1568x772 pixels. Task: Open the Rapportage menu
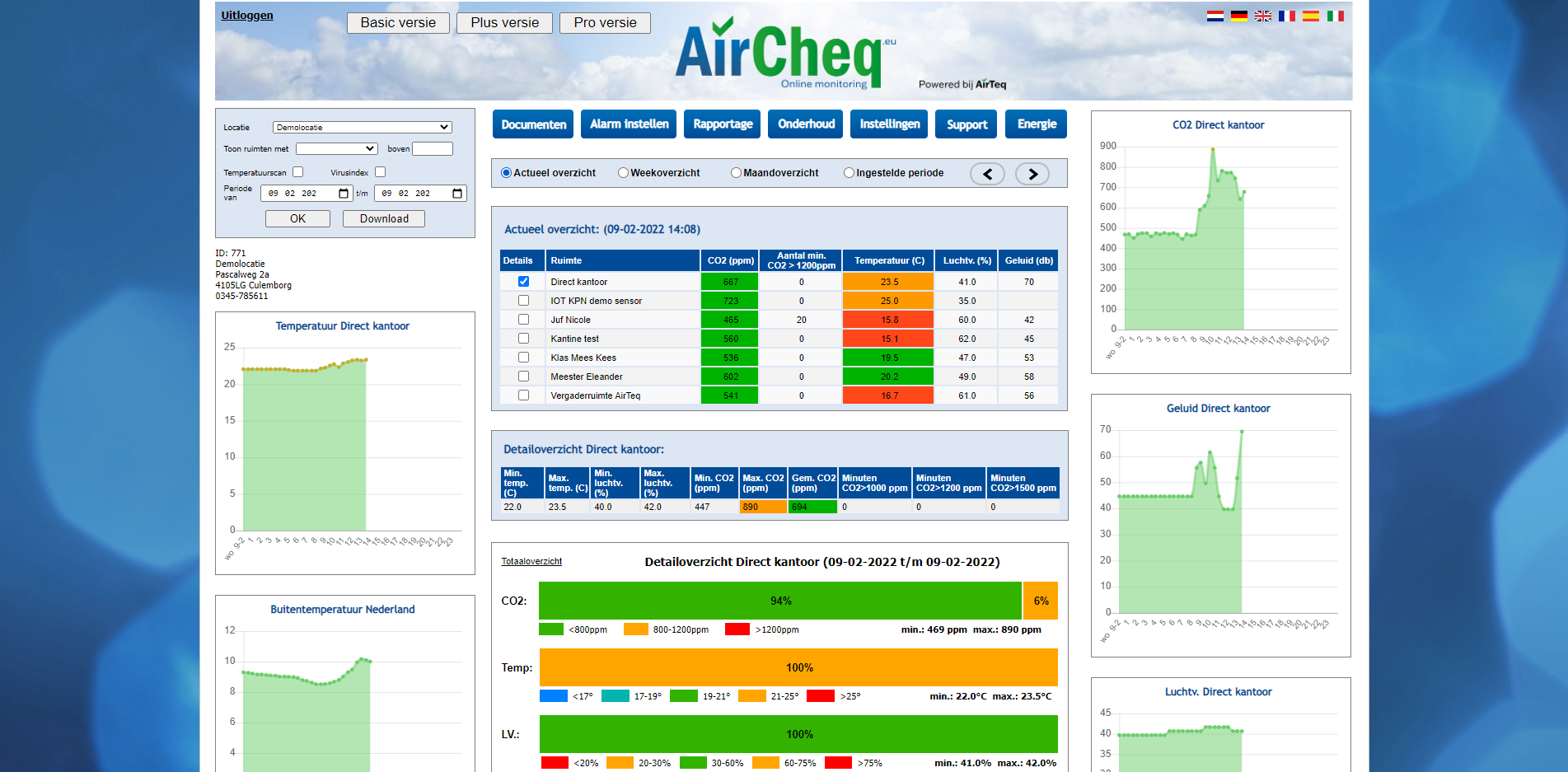pos(723,124)
